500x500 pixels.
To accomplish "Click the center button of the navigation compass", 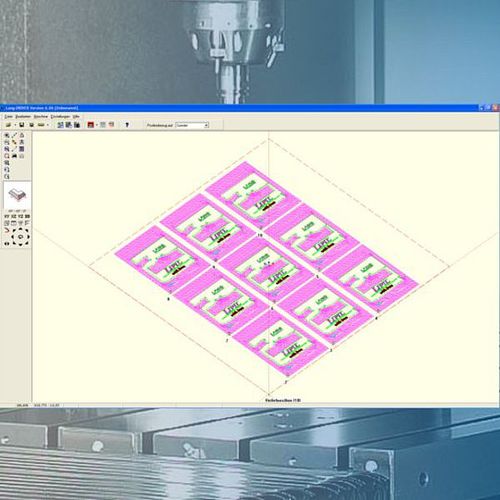I will coord(20,237).
